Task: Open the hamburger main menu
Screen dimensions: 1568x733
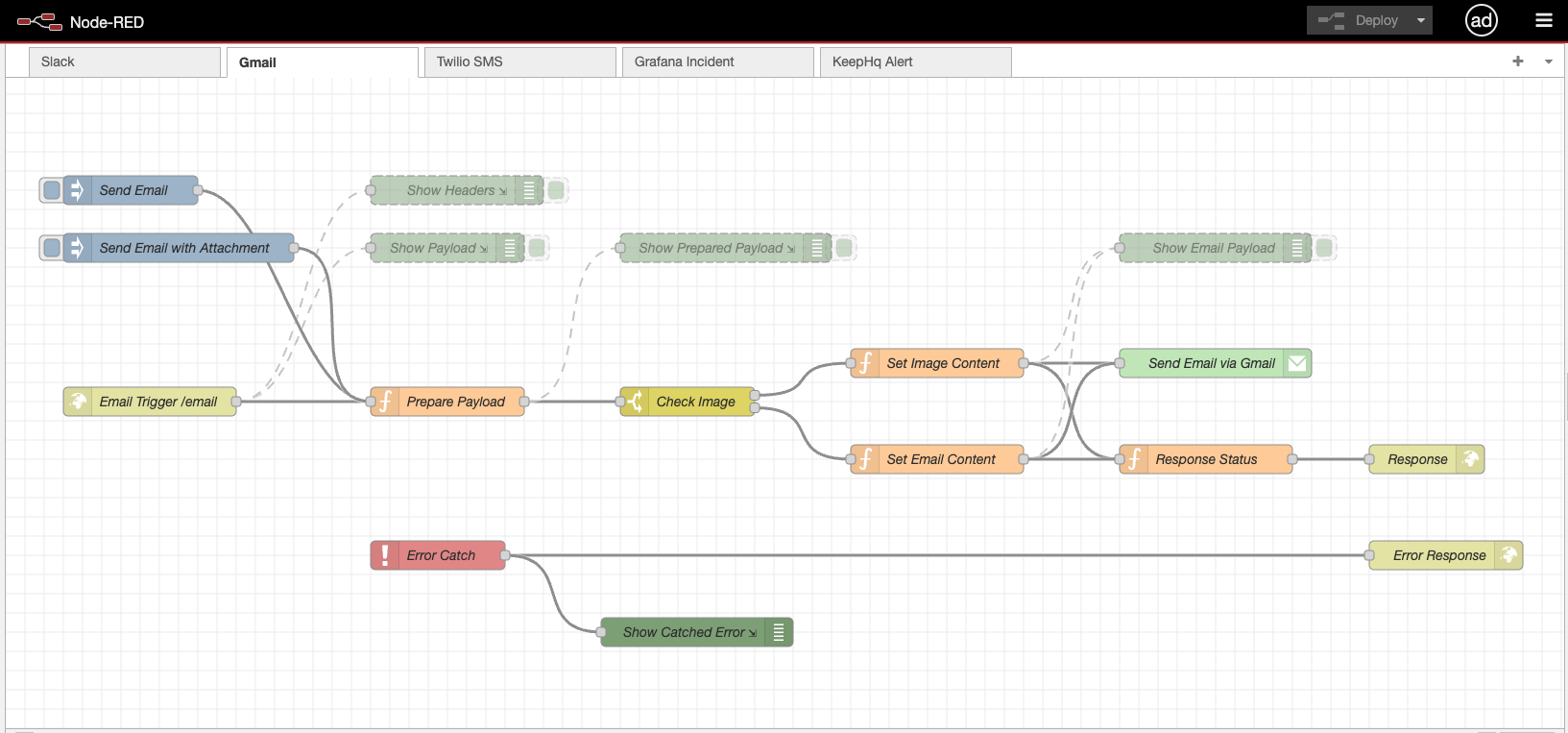Action: coord(1544,20)
